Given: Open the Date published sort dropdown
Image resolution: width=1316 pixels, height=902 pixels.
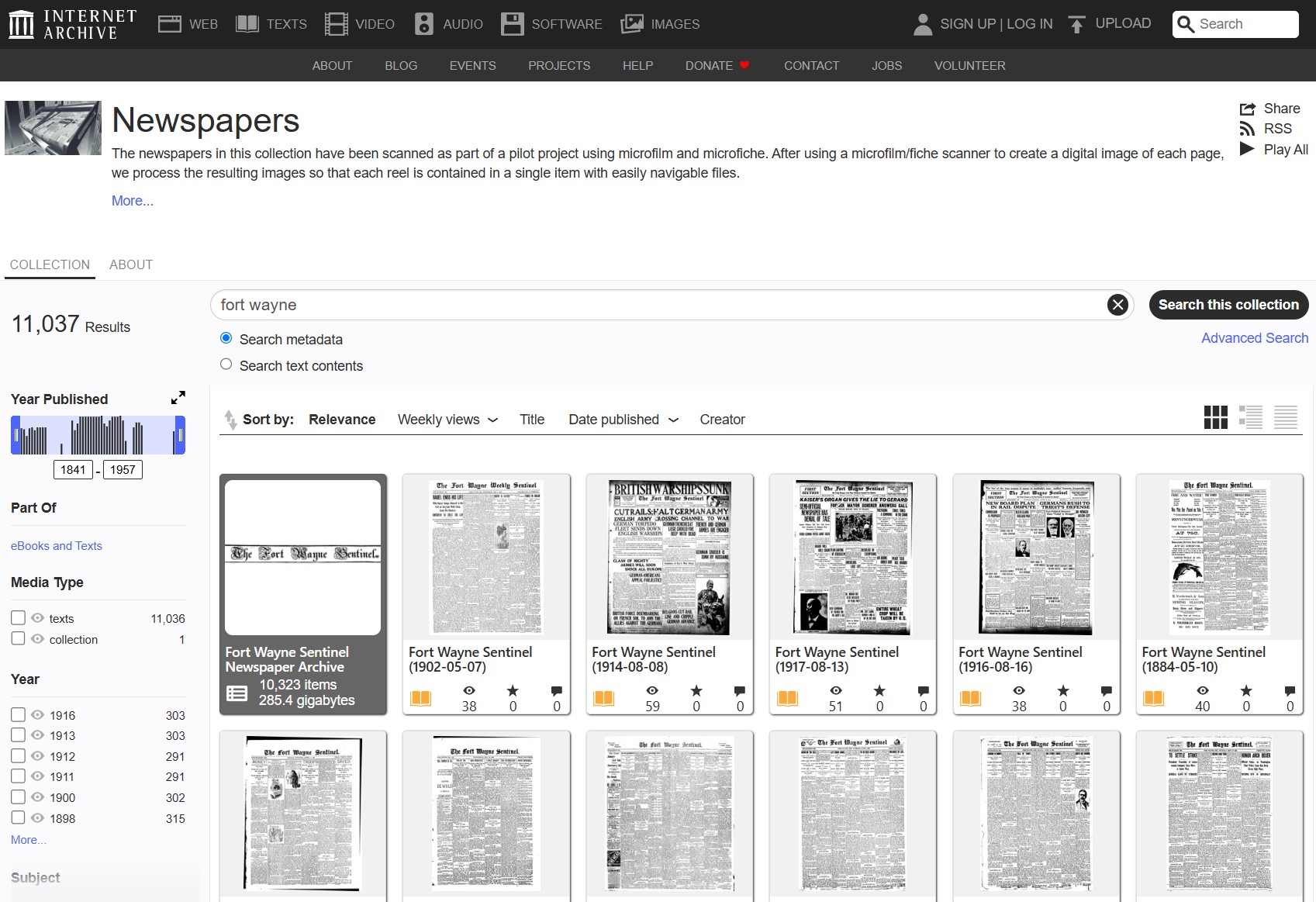Looking at the screenshot, I should click(623, 420).
